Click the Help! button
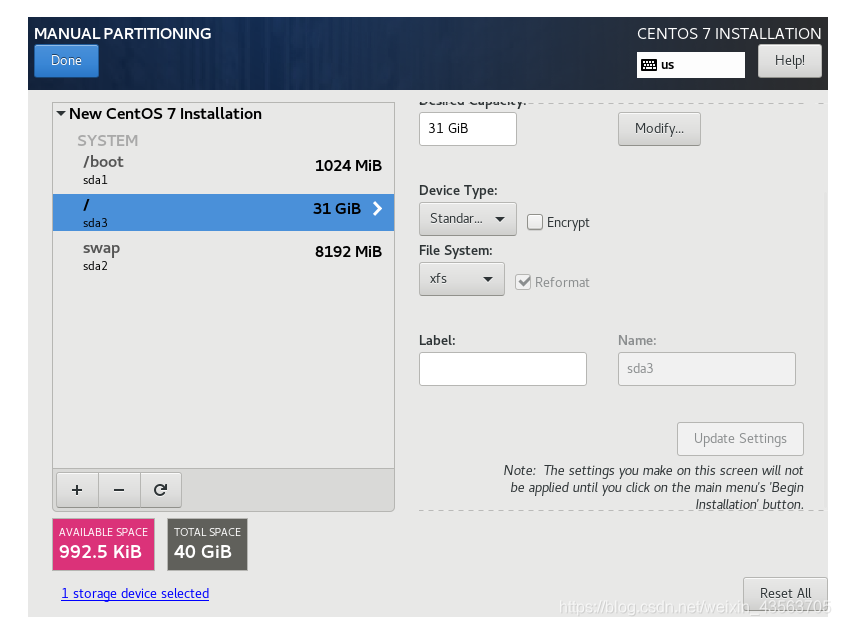The image size is (841, 626). 790,61
